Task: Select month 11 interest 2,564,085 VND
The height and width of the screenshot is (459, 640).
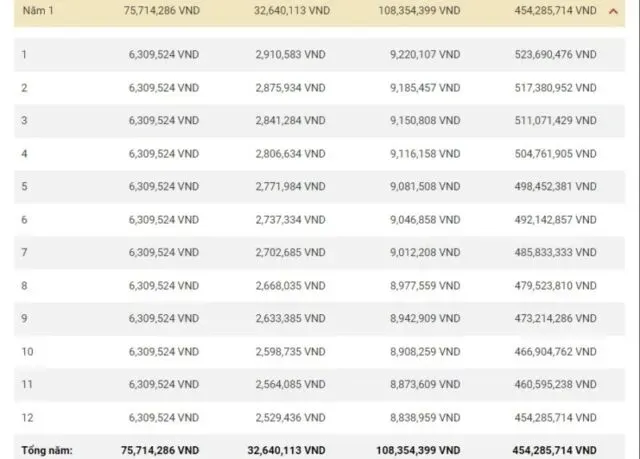Action: (287, 383)
